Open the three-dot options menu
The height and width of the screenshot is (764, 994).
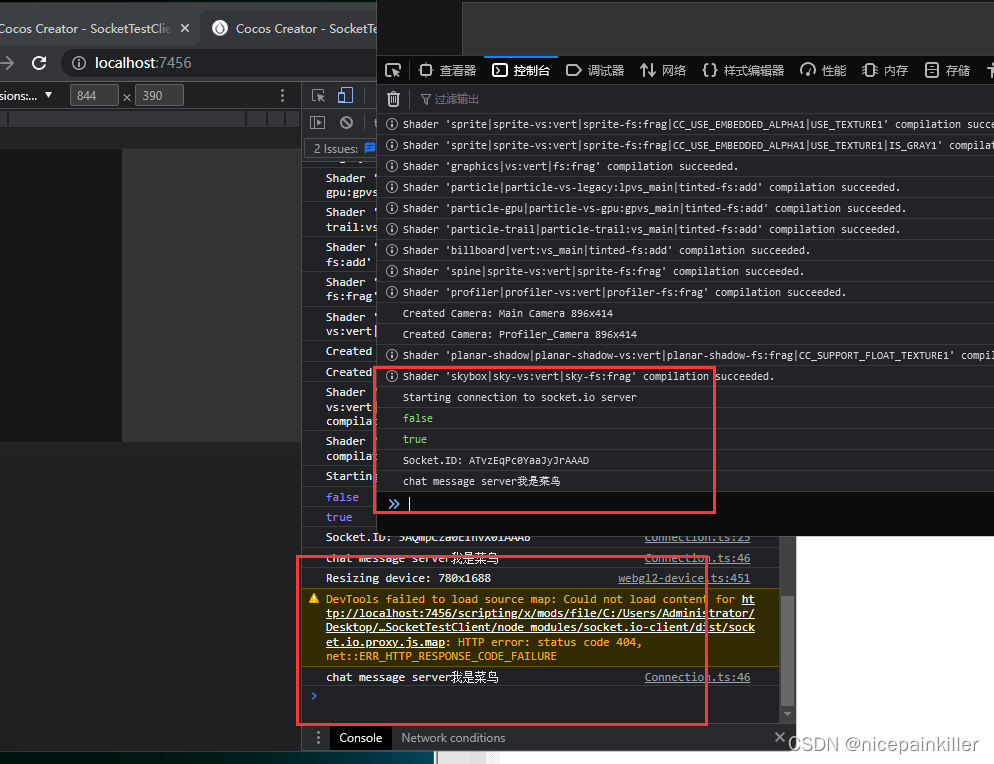pos(282,94)
